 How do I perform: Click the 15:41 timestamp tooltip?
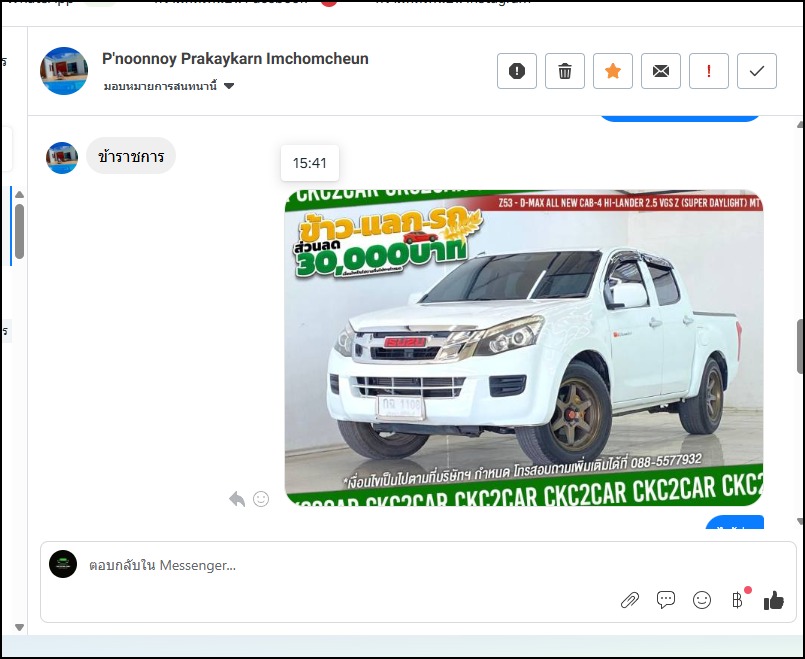[310, 163]
